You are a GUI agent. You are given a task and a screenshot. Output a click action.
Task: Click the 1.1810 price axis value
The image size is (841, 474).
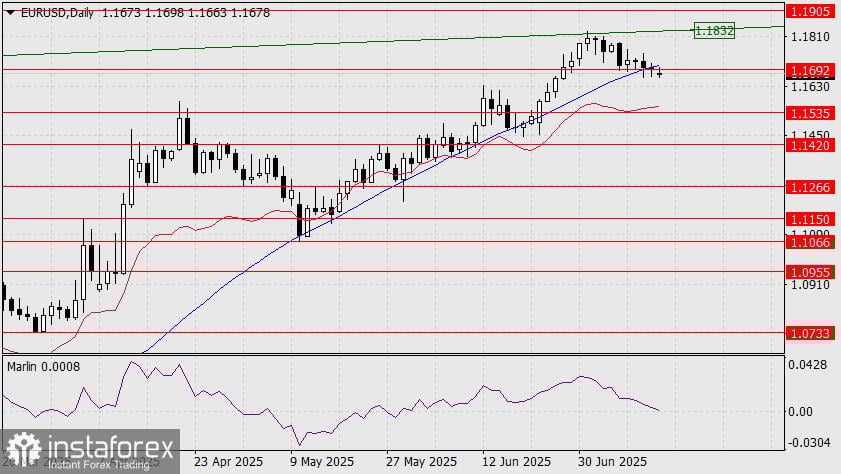[810, 37]
